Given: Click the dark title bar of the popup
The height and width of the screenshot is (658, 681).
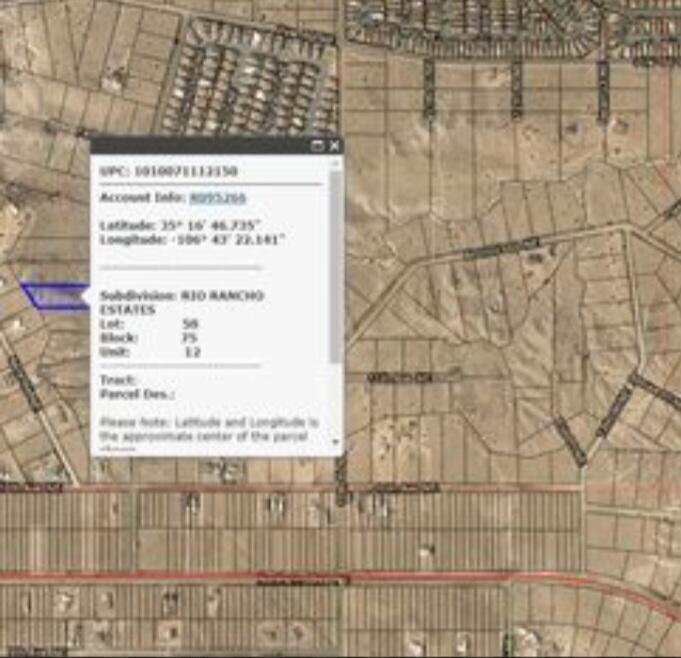Looking at the screenshot, I should [200, 146].
